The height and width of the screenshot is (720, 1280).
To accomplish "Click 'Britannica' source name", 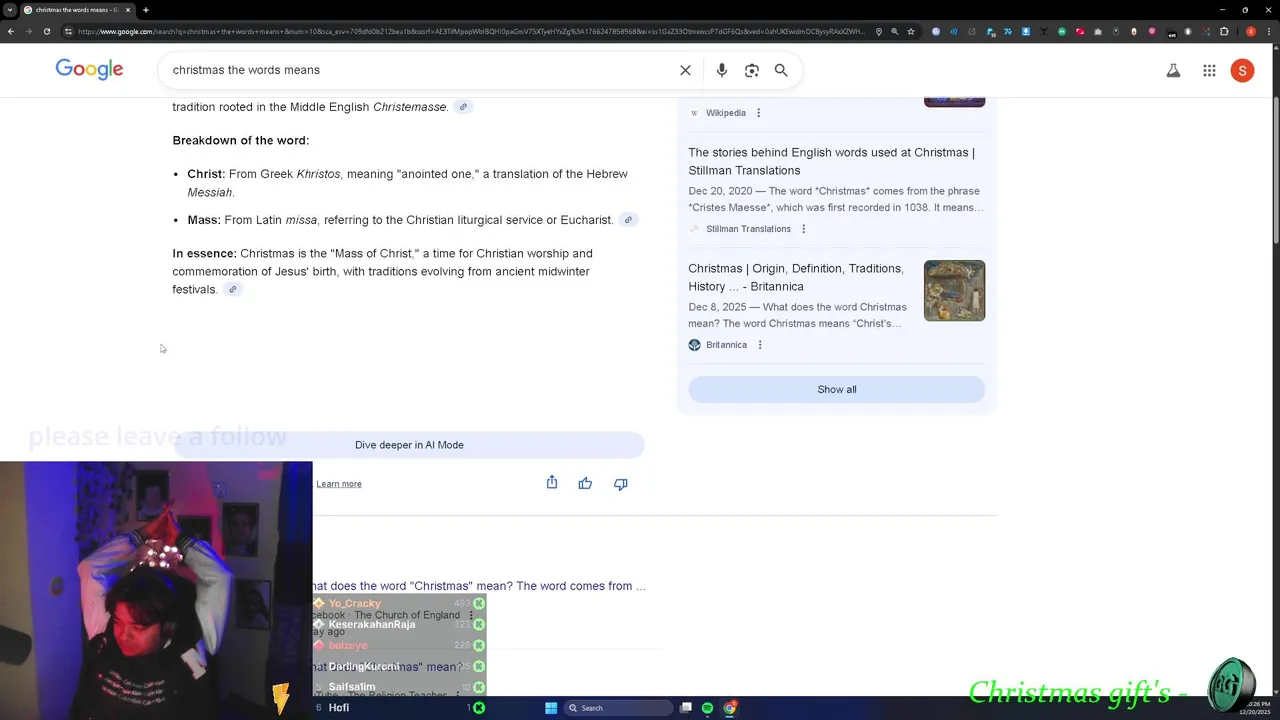I will point(726,345).
